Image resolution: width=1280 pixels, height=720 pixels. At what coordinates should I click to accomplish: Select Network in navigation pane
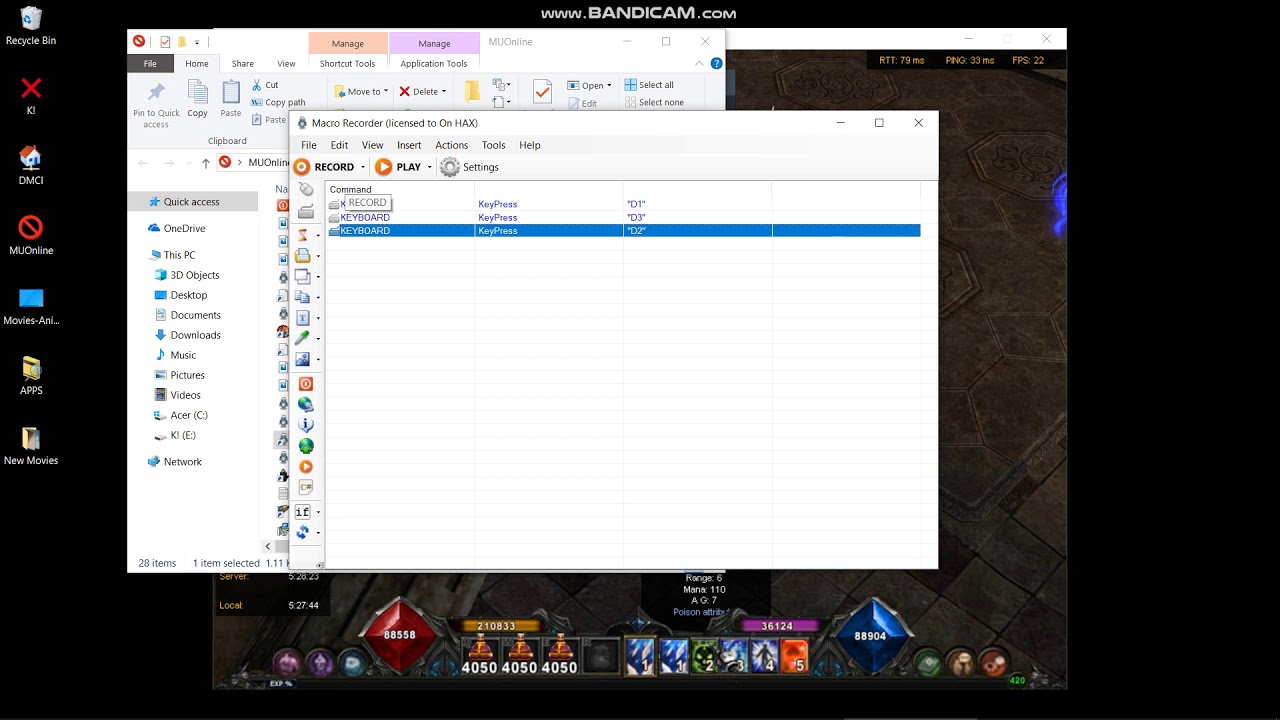175,462
